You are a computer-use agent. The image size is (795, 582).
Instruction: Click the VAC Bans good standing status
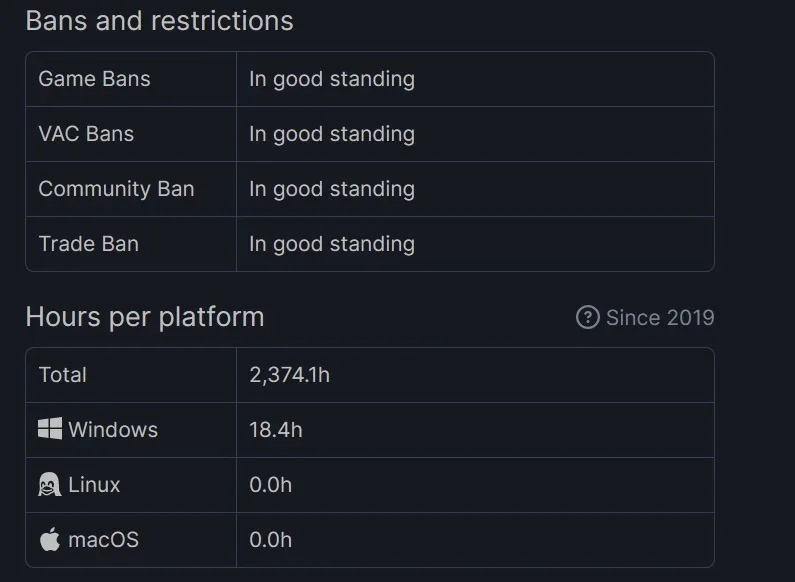click(332, 135)
